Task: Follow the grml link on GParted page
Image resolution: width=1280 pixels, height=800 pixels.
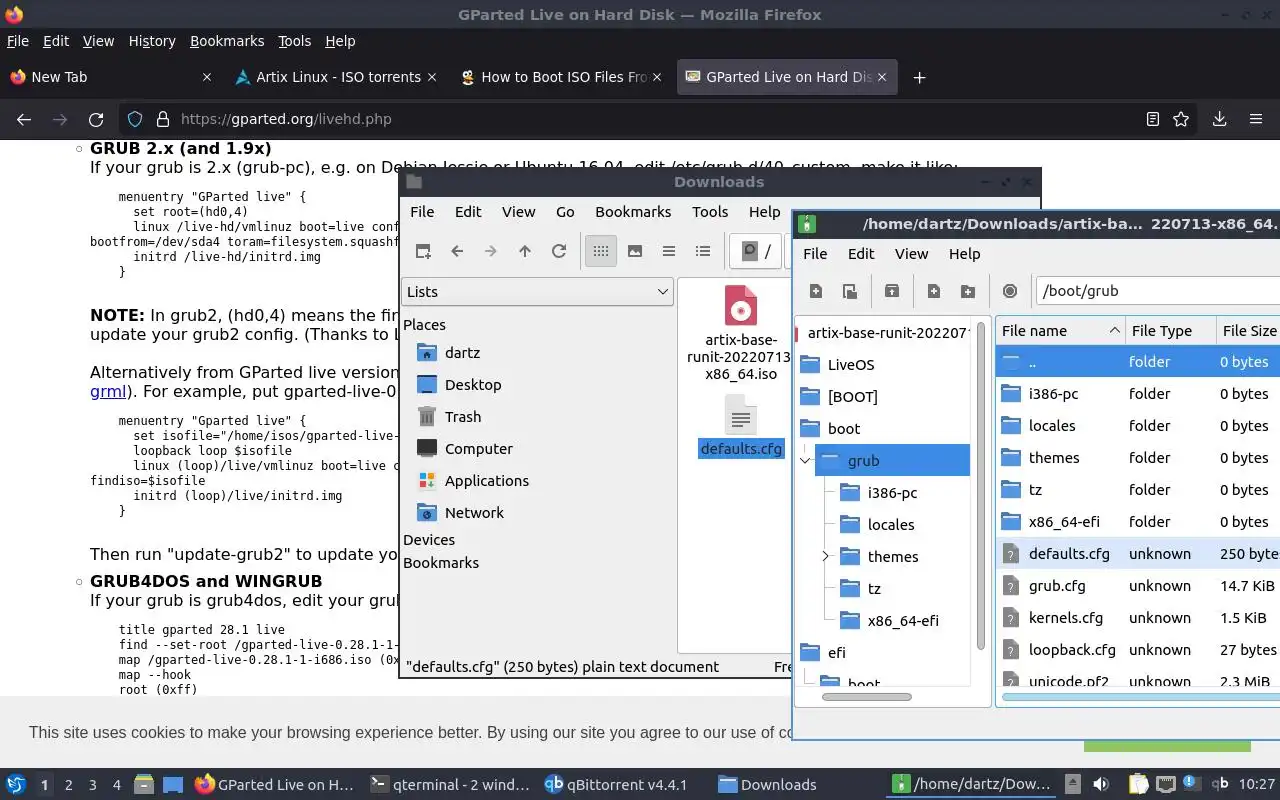Action: point(108,391)
